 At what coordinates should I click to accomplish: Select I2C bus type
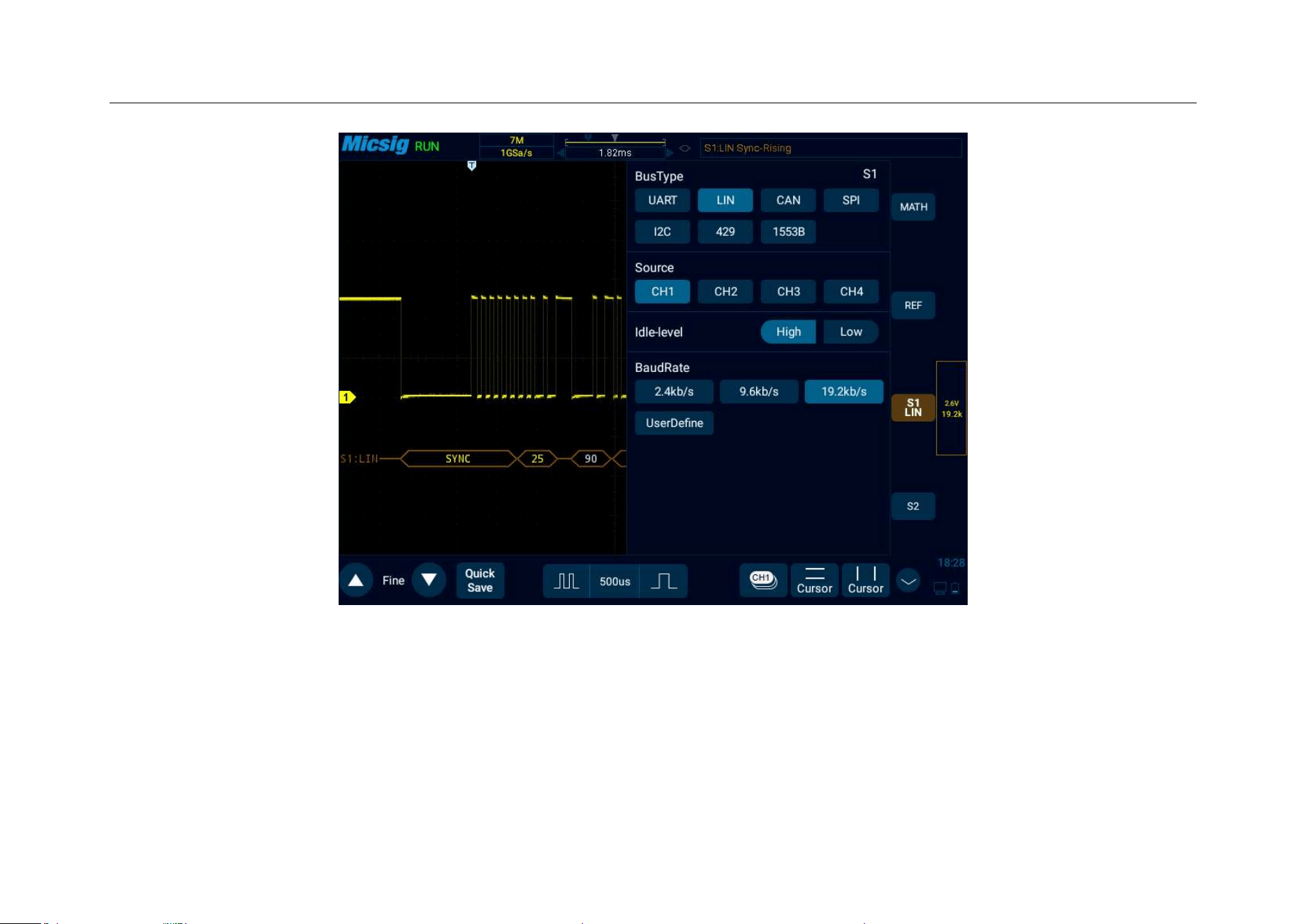662,232
